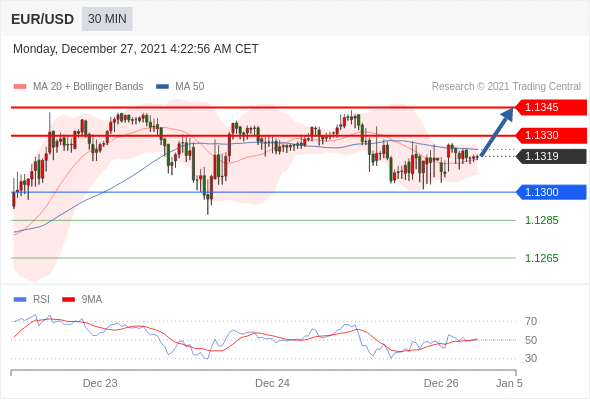
Task: Click the green 1.1265 support label
Action: [x=541, y=258]
